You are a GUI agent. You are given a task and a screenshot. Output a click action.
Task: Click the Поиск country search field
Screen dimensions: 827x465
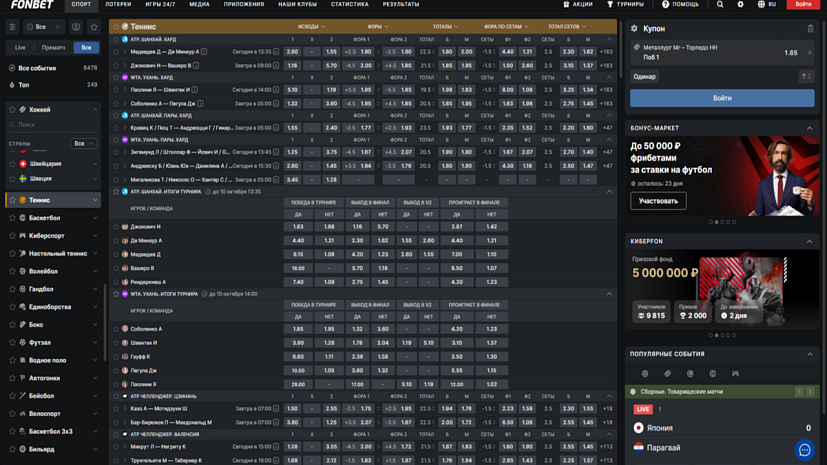click(x=55, y=125)
